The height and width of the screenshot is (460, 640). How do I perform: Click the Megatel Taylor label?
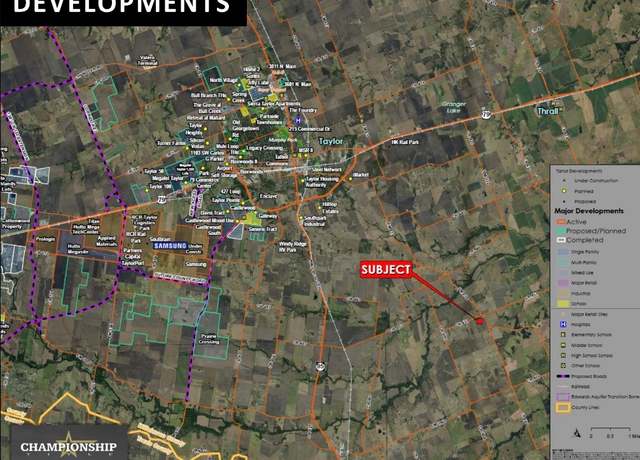pyautogui.click(x=168, y=178)
